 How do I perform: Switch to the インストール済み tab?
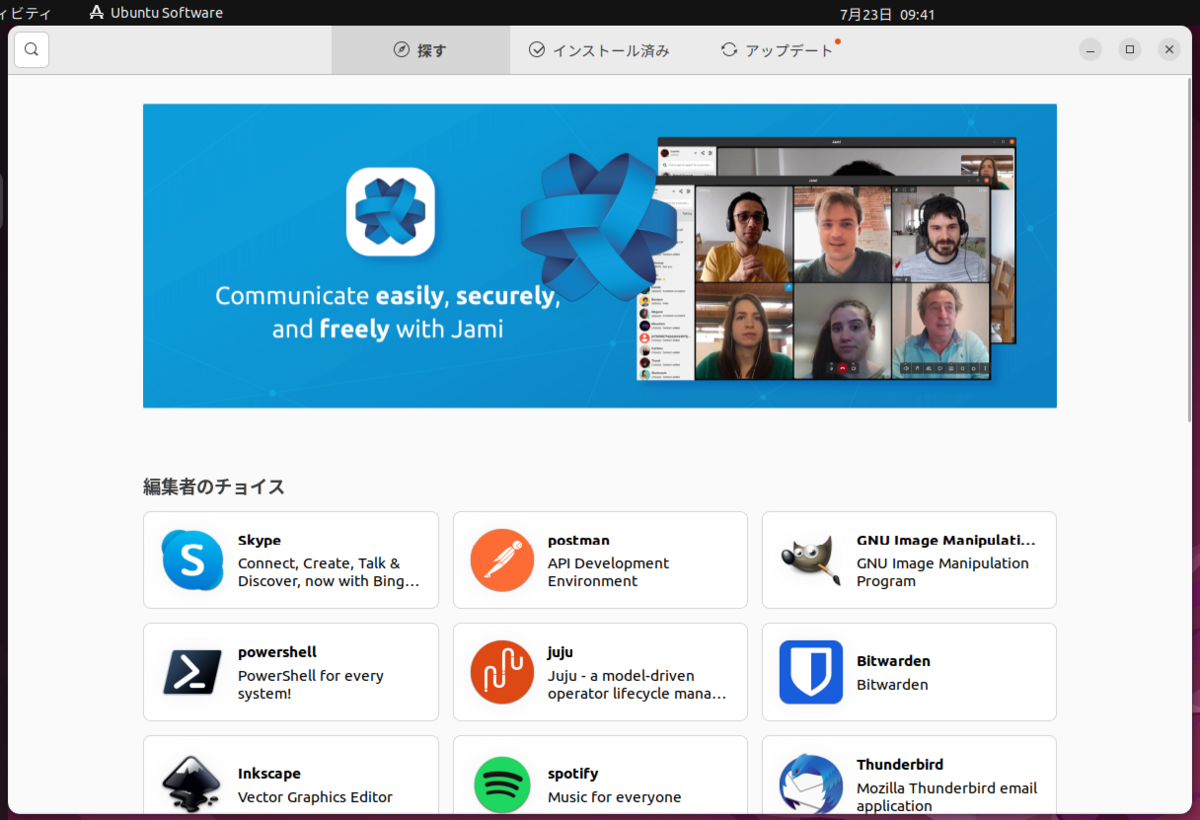(599, 50)
